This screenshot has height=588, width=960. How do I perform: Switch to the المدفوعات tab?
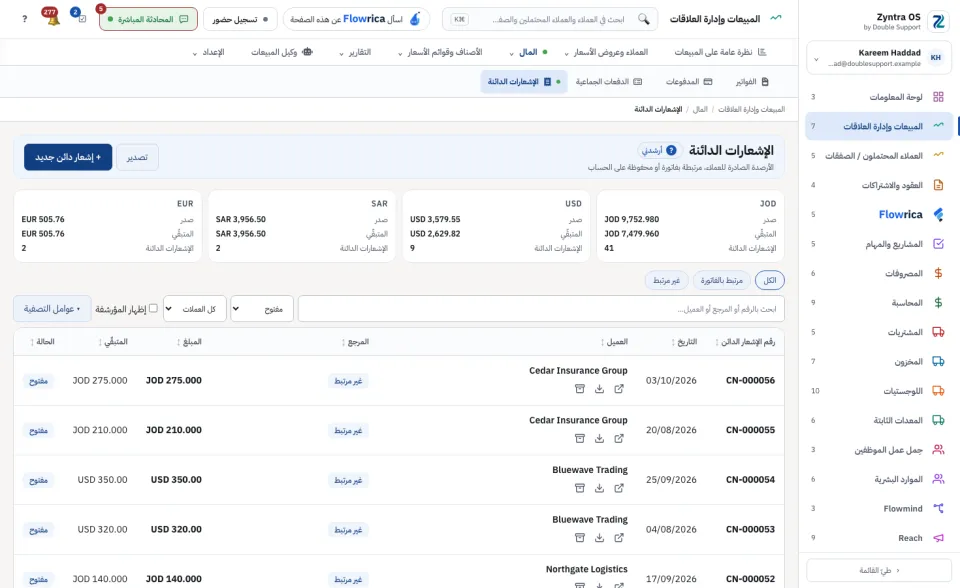(689, 81)
